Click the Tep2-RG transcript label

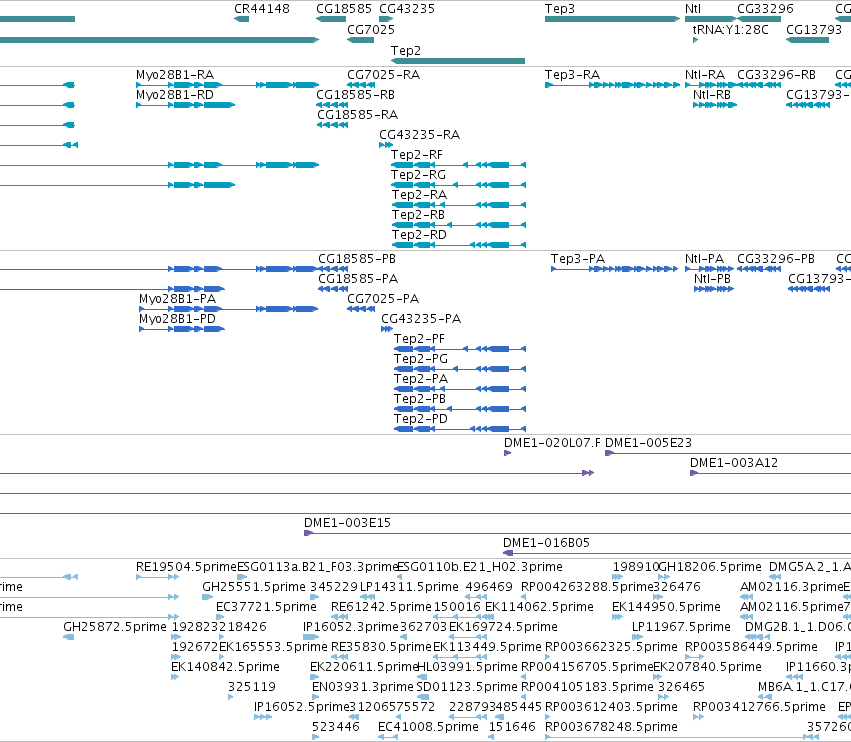point(418,175)
